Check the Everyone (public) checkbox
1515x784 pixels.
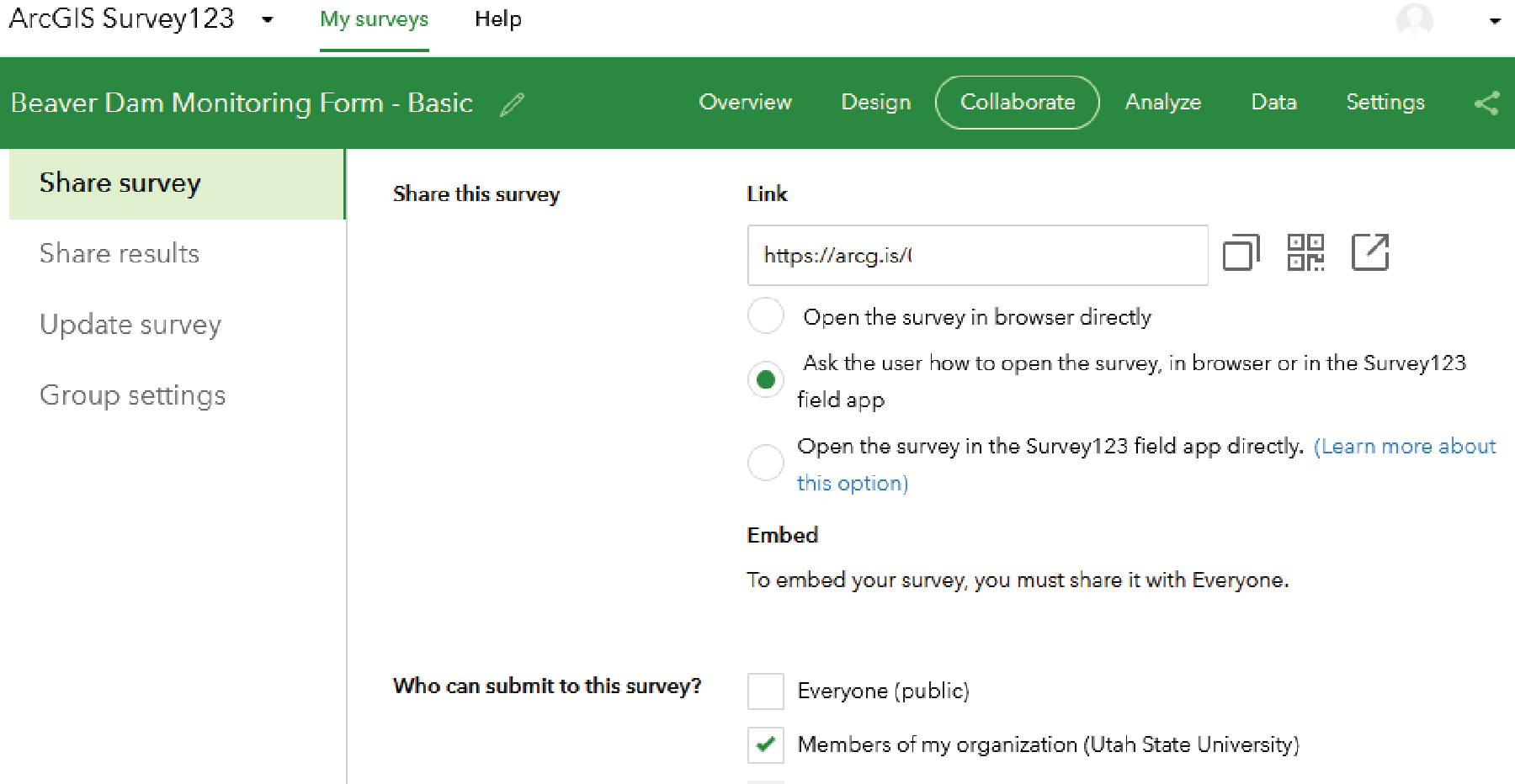click(x=766, y=691)
